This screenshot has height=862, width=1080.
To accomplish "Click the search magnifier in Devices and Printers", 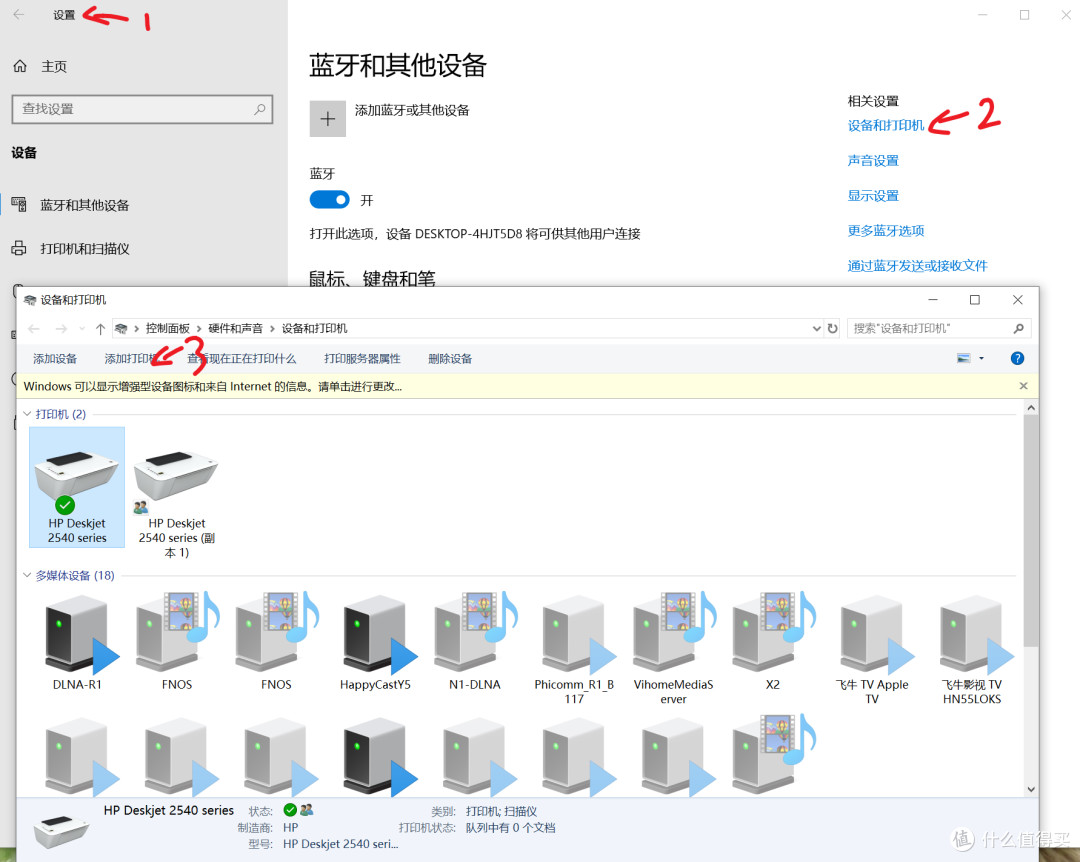I will click(x=1019, y=329).
